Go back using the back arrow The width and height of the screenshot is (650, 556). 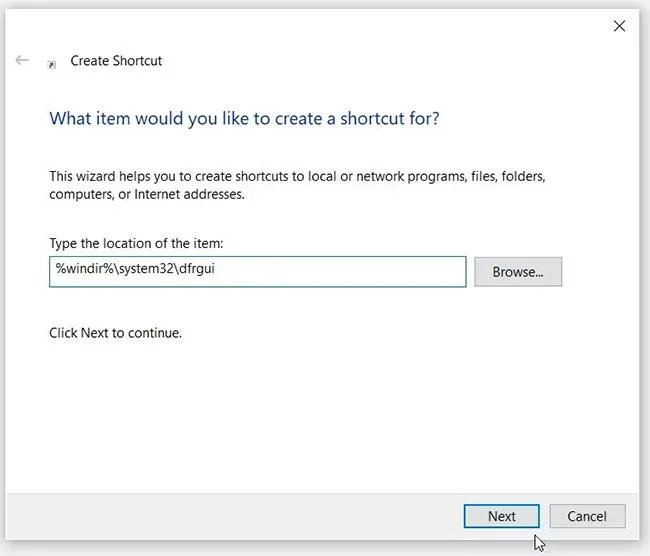[22, 61]
